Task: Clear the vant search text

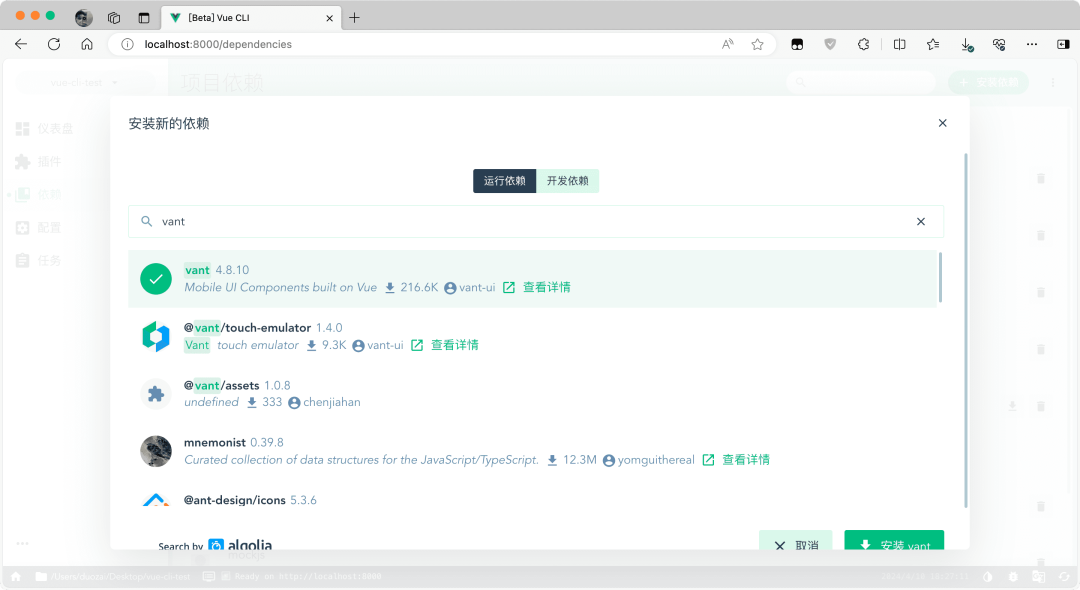Action: pyautogui.click(x=921, y=222)
